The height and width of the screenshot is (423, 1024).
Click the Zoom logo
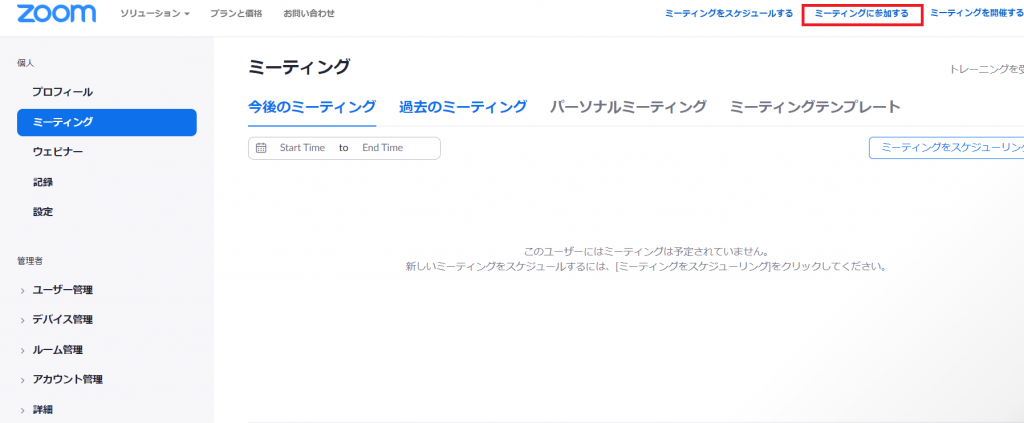click(56, 14)
